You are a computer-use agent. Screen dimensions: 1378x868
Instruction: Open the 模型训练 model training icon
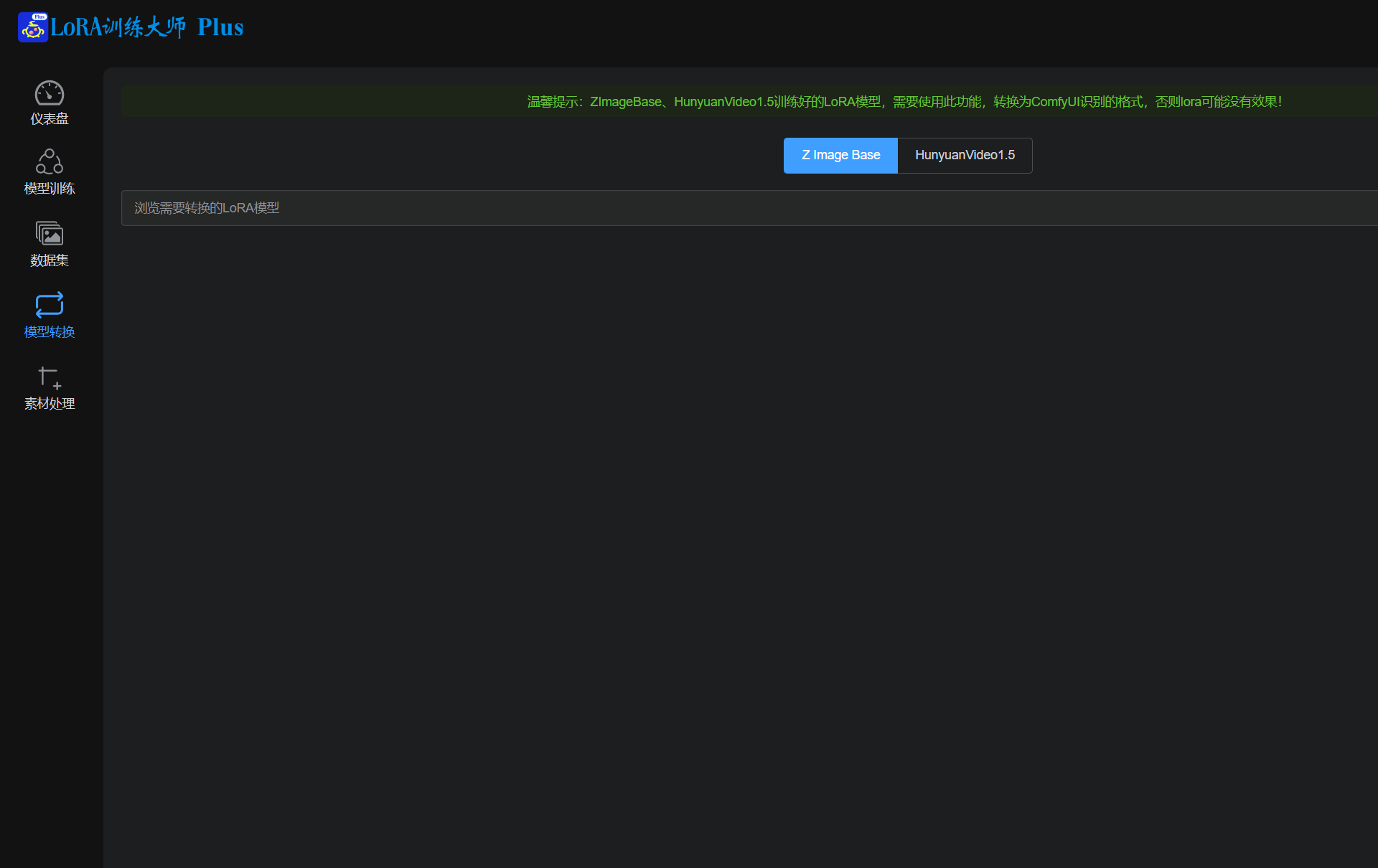[50, 161]
